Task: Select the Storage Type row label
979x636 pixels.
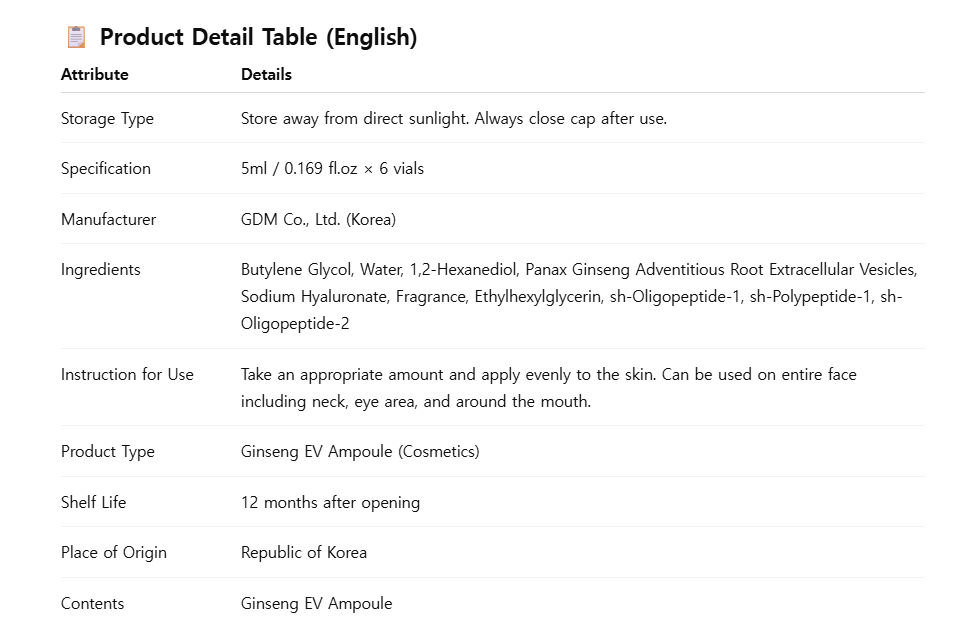Action: tap(107, 119)
